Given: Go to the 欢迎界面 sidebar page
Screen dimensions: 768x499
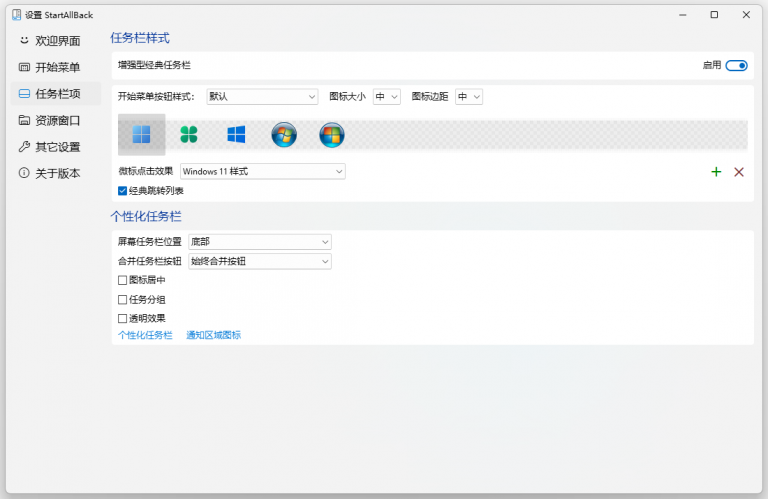Looking at the screenshot, I should coord(56,41).
